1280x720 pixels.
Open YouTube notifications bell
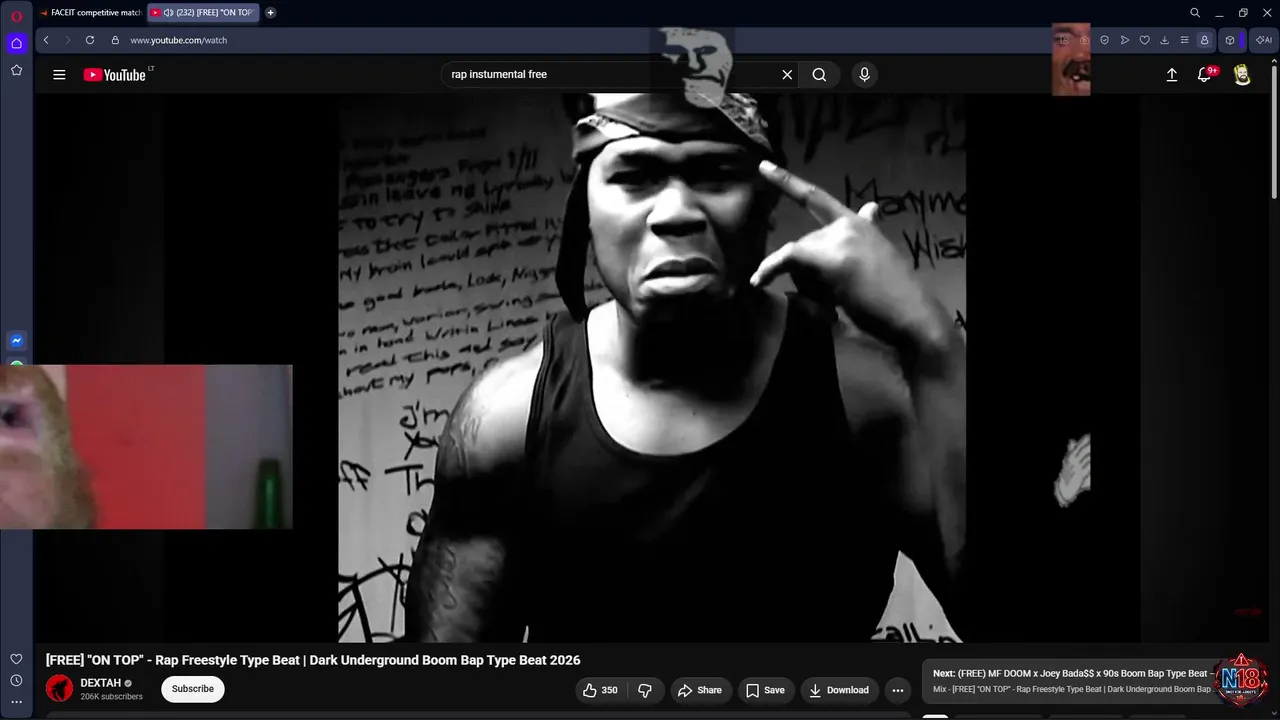pos(1205,74)
